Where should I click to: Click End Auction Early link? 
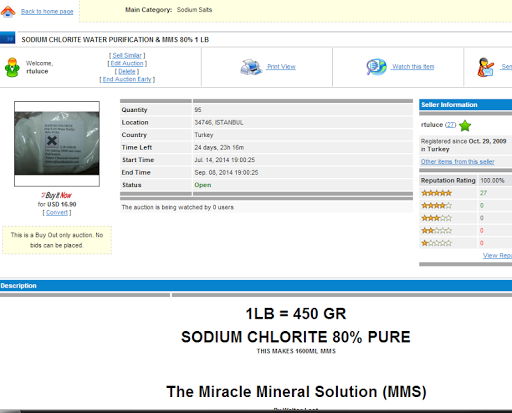(127, 79)
